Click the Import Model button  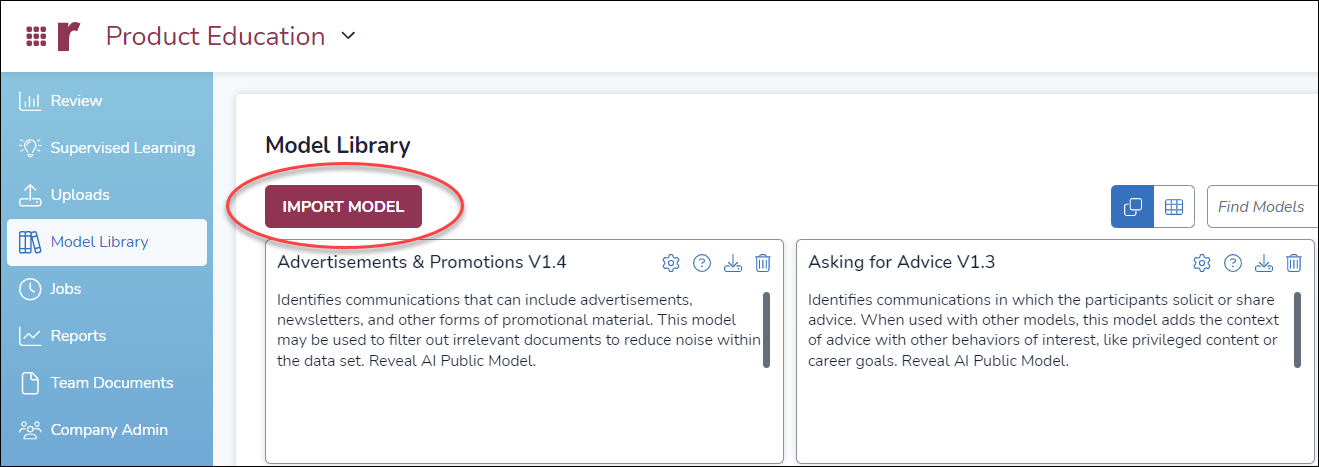click(x=343, y=207)
